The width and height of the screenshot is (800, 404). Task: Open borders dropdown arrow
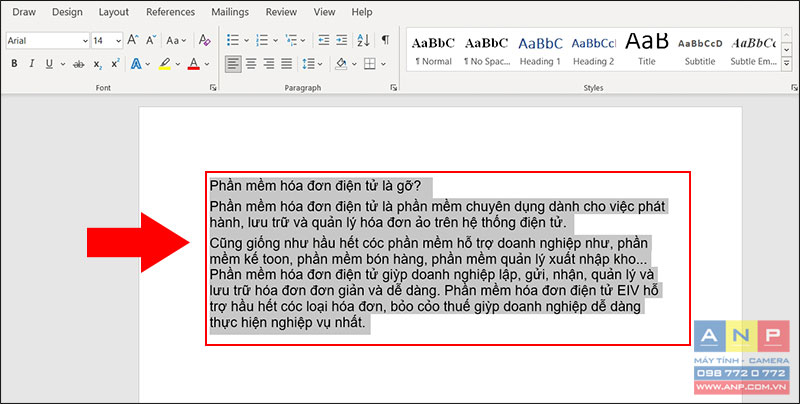pos(383,64)
